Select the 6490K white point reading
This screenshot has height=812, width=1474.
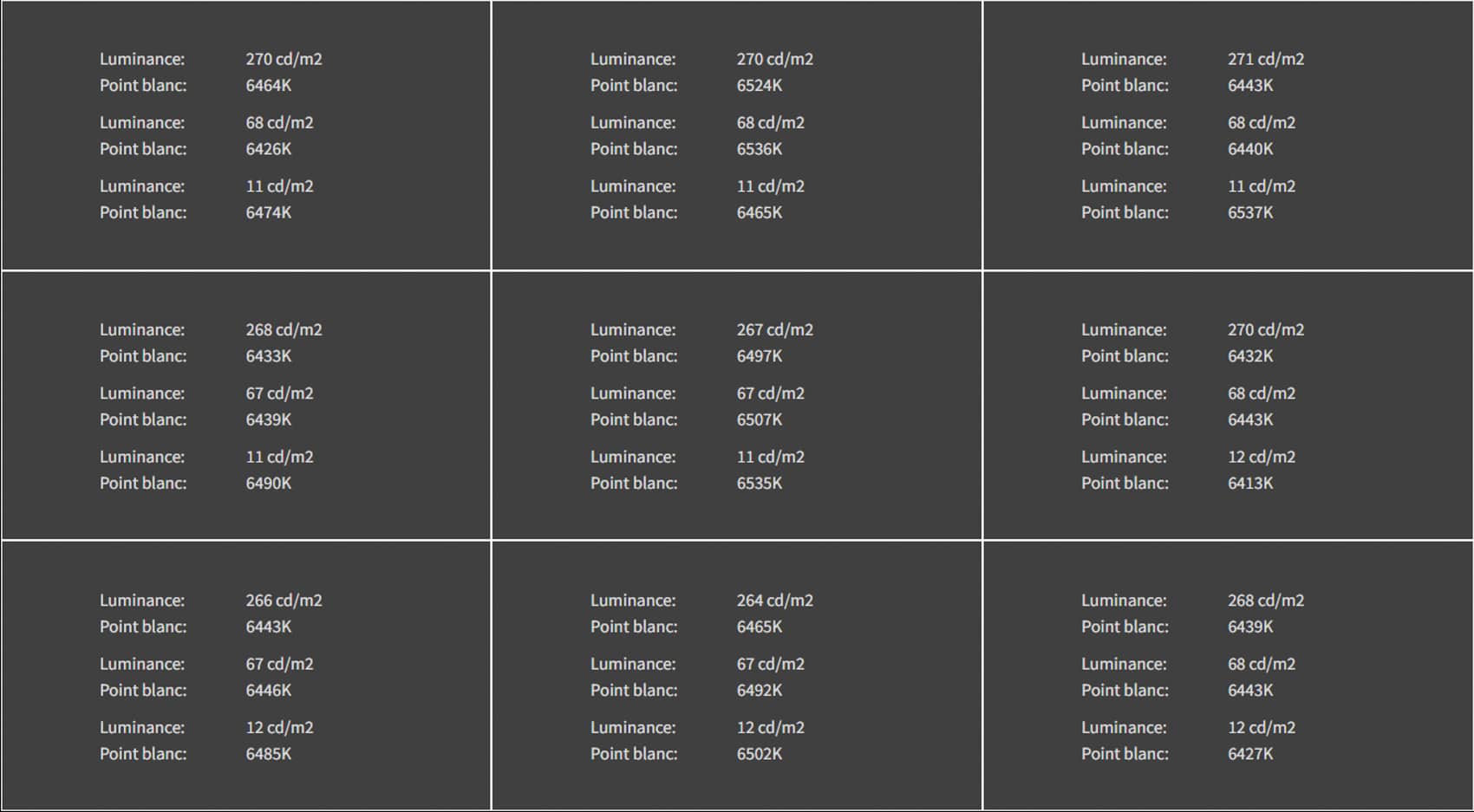[x=269, y=483]
